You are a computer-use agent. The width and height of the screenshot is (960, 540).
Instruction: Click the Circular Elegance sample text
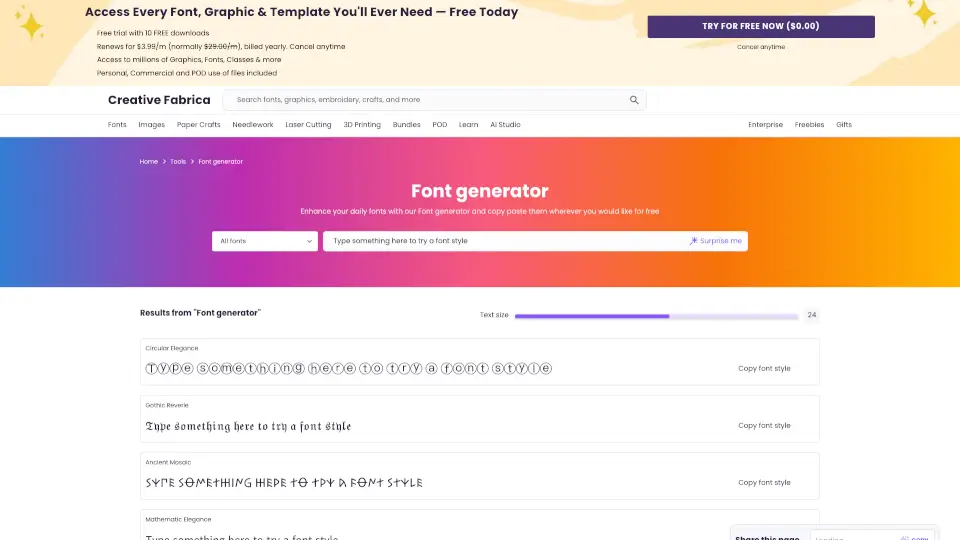(x=348, y=369)
